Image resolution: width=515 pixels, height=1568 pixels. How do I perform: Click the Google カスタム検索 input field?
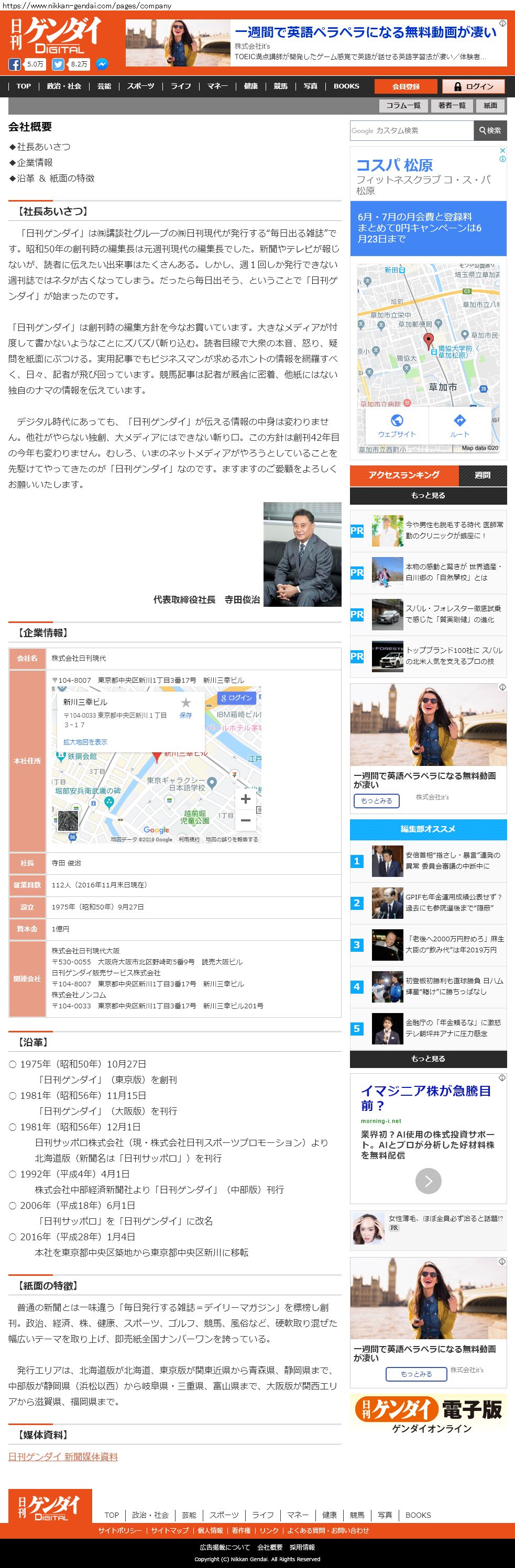(411, 130)
